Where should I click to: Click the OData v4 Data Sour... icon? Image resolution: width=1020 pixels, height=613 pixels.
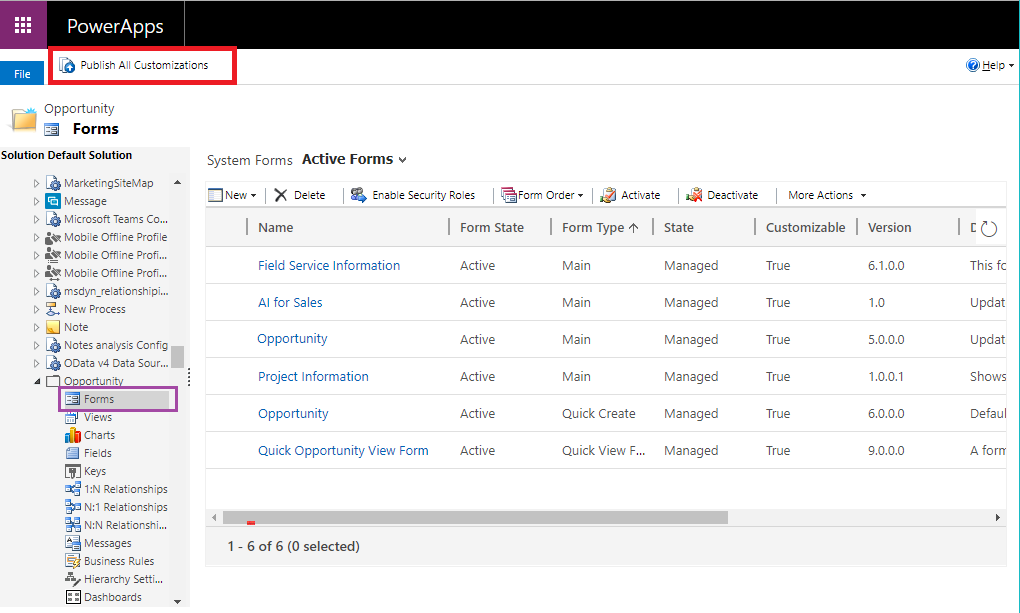pyautogui.click(x=53, y=363)
